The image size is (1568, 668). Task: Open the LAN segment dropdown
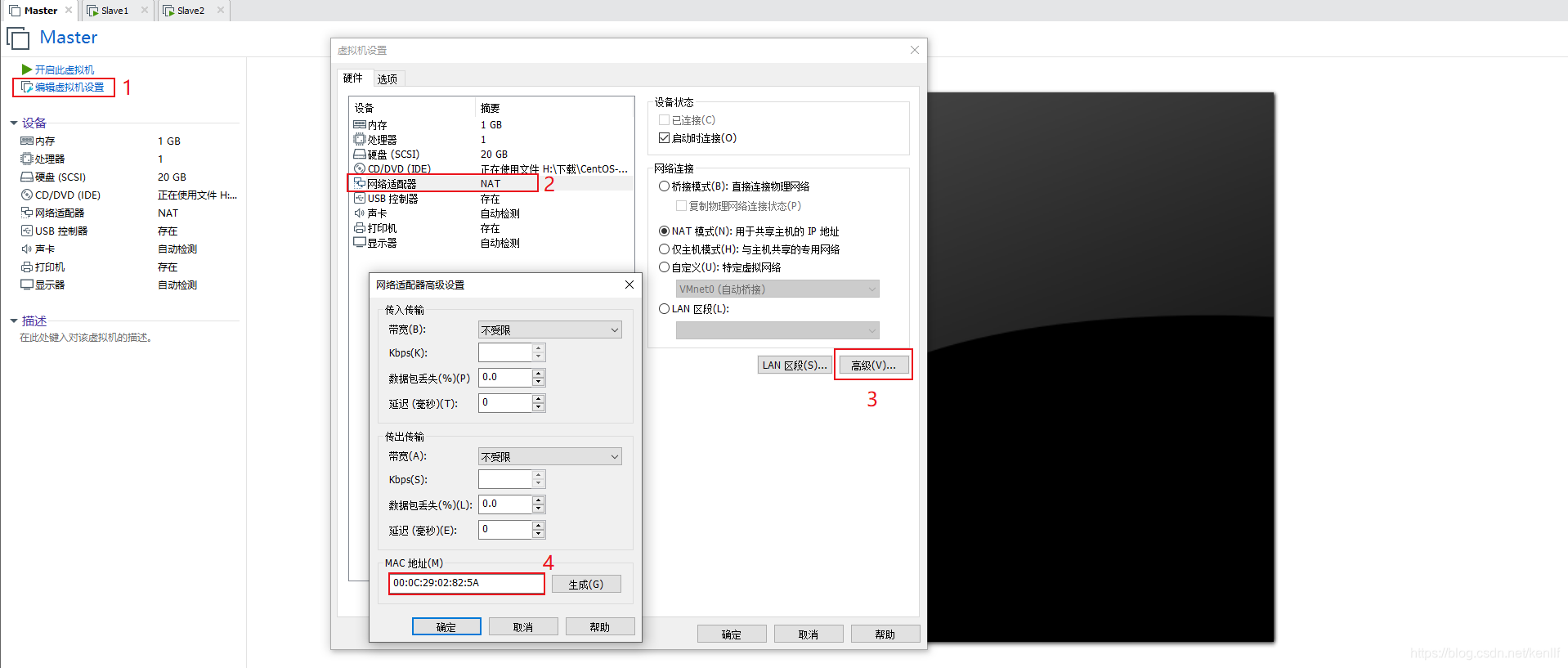click(x=777, y=330)
